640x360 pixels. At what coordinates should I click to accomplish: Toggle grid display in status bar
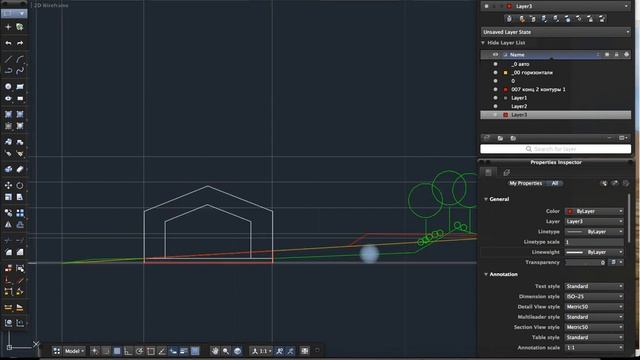tap(117, 351)
